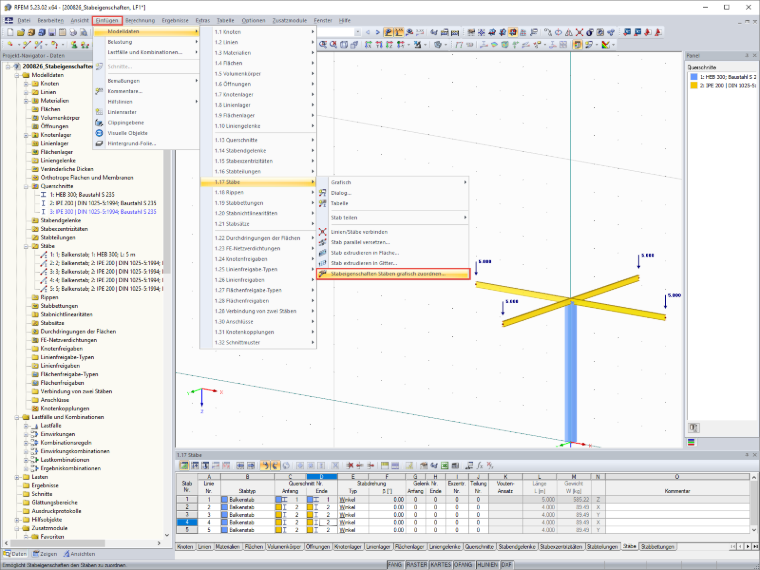Click the fx formula icon in table toolbar
This screenshot has height=570, width=760.
pos(480,465)
